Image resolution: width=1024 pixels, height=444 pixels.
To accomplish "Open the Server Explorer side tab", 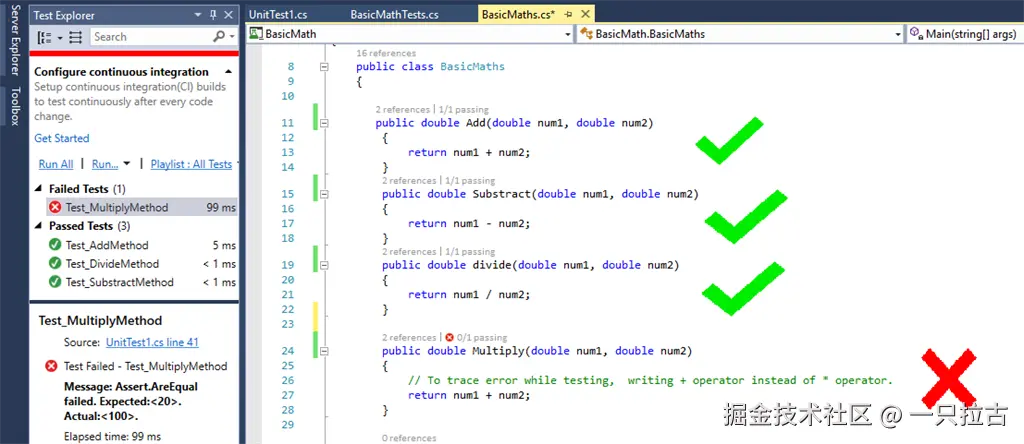I will coord(14,42).
